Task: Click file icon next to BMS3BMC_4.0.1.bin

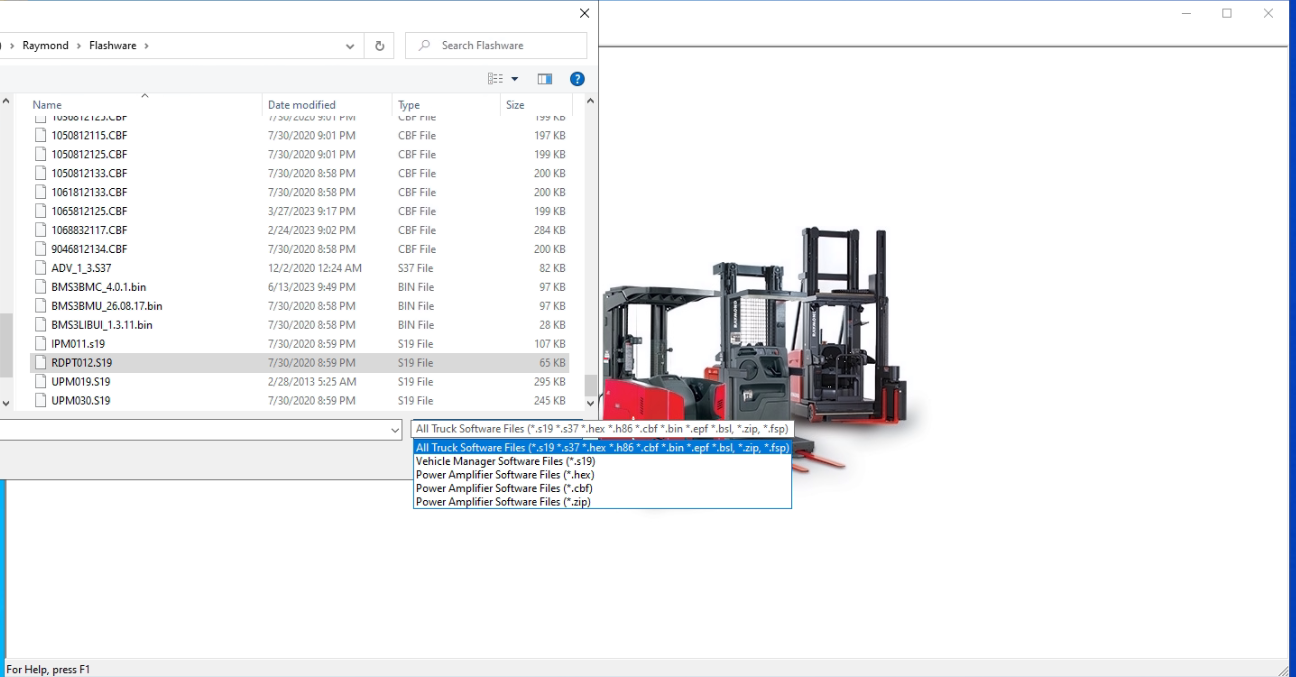Action: [41, 287]
